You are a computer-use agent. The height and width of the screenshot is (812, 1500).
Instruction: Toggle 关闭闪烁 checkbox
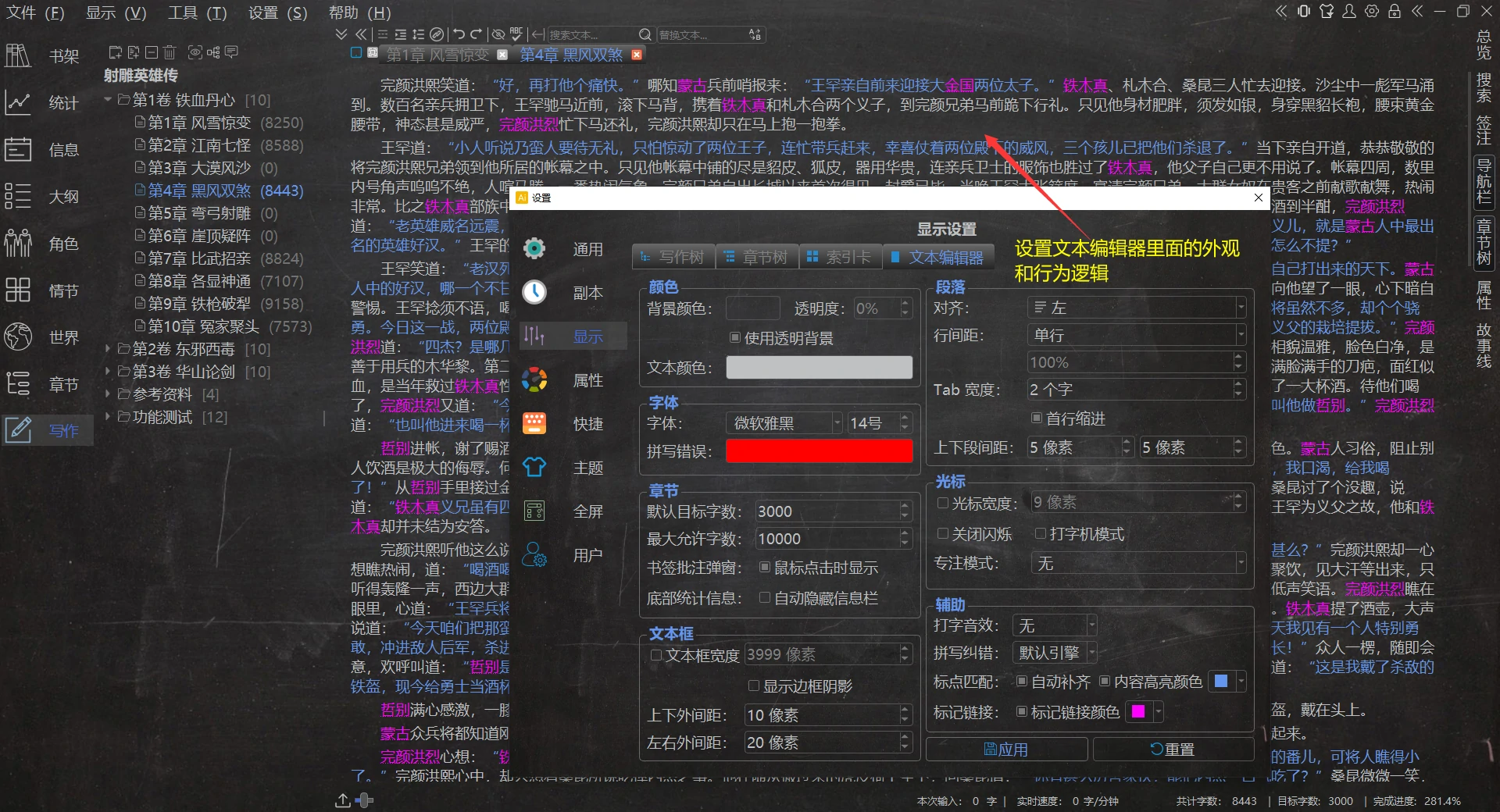coord(943,533)
